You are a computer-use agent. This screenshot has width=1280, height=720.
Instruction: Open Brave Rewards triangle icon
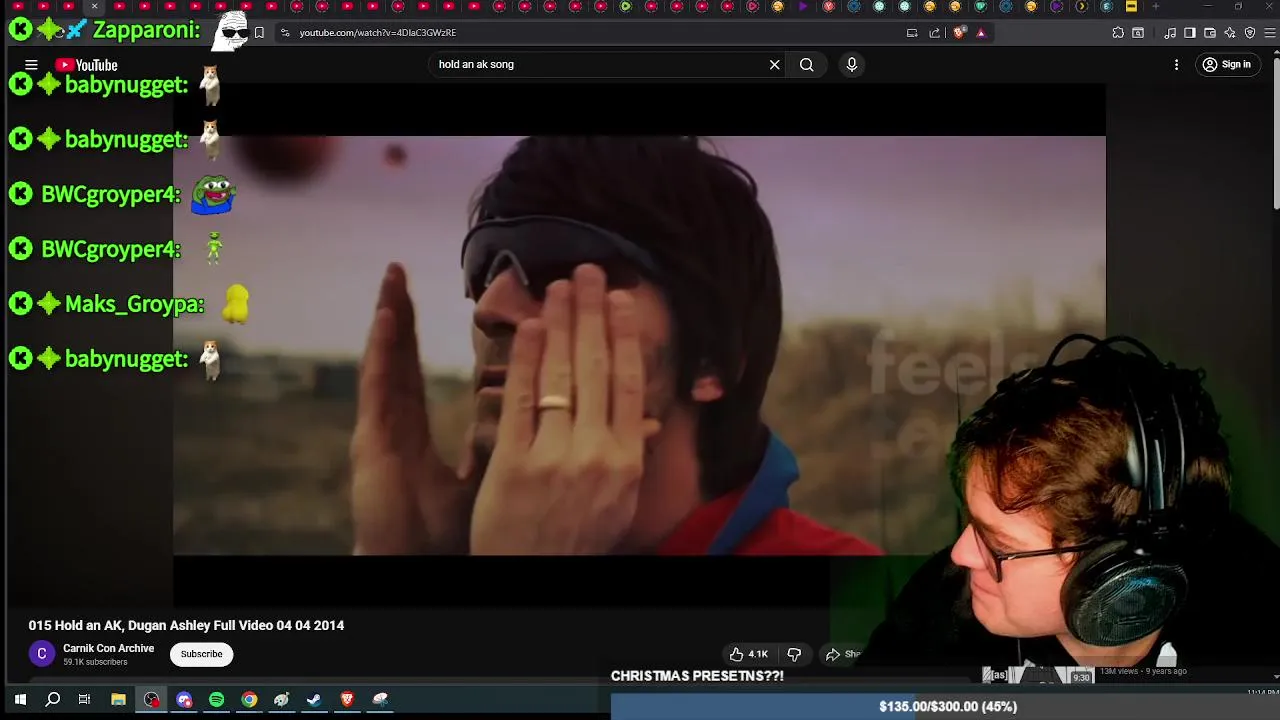tap(981, 33)
